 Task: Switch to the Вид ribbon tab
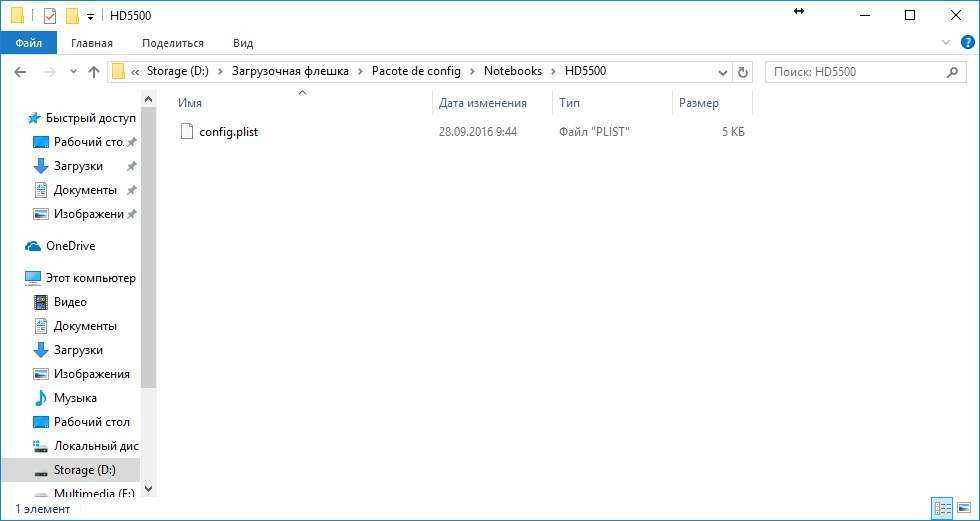(243, 43)
